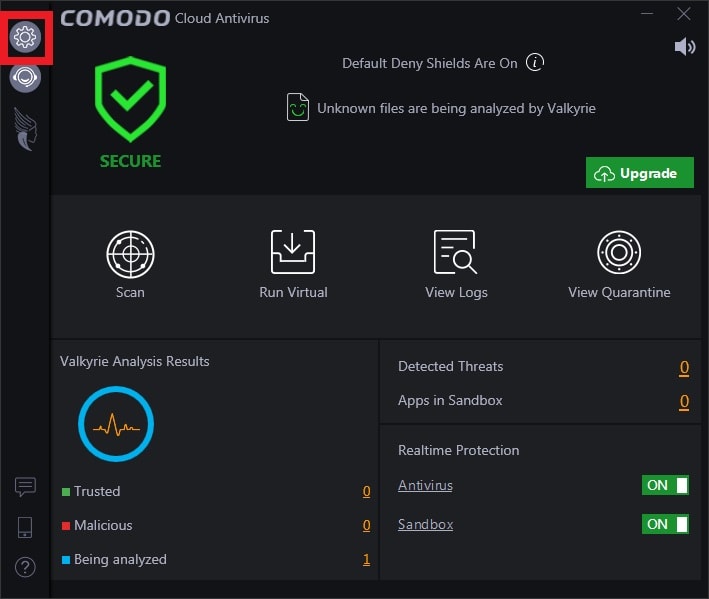Click the 'Trusted' legend label

[x=97, y=491]
